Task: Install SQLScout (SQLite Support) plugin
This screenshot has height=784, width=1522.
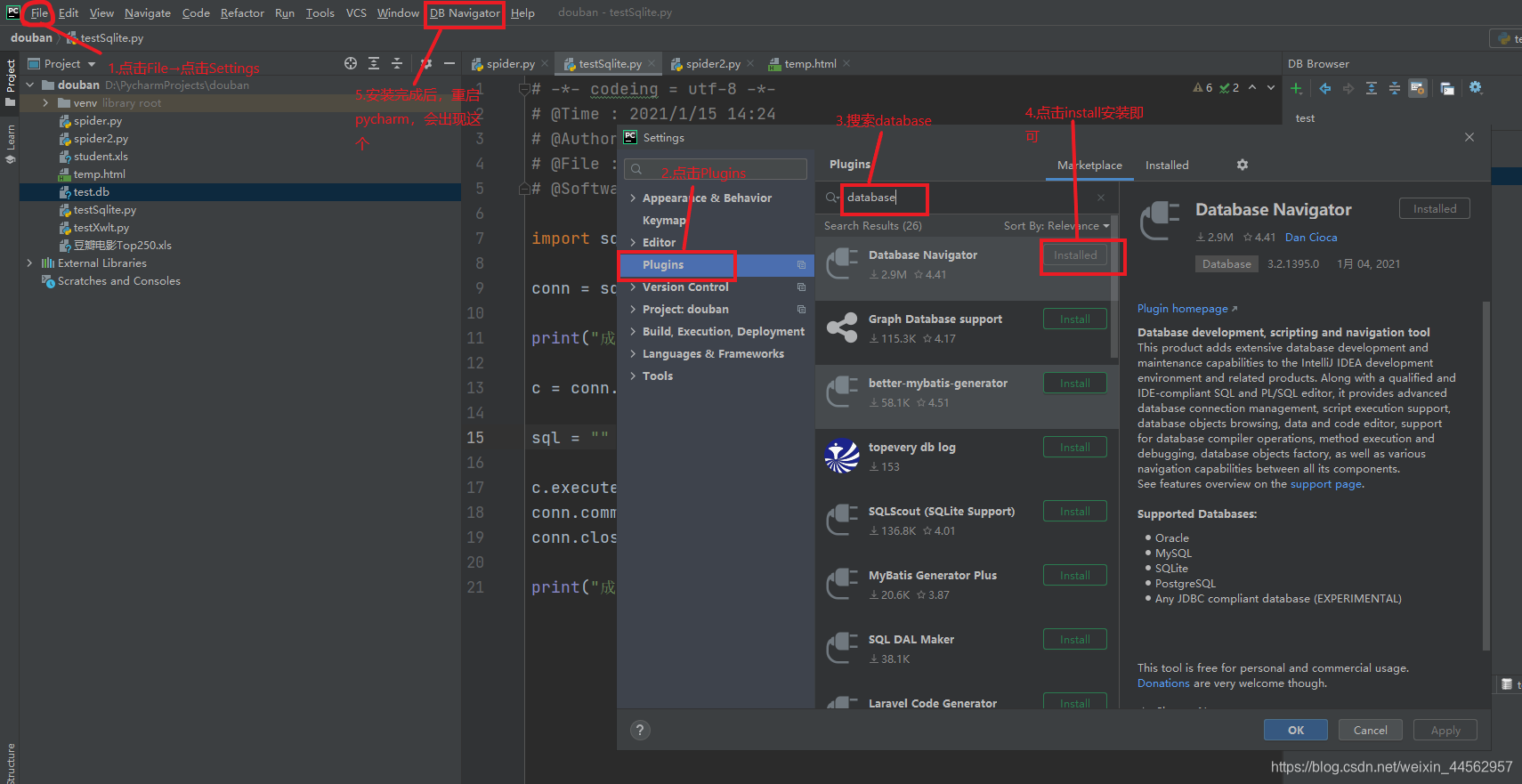Action: point(1075,511)
